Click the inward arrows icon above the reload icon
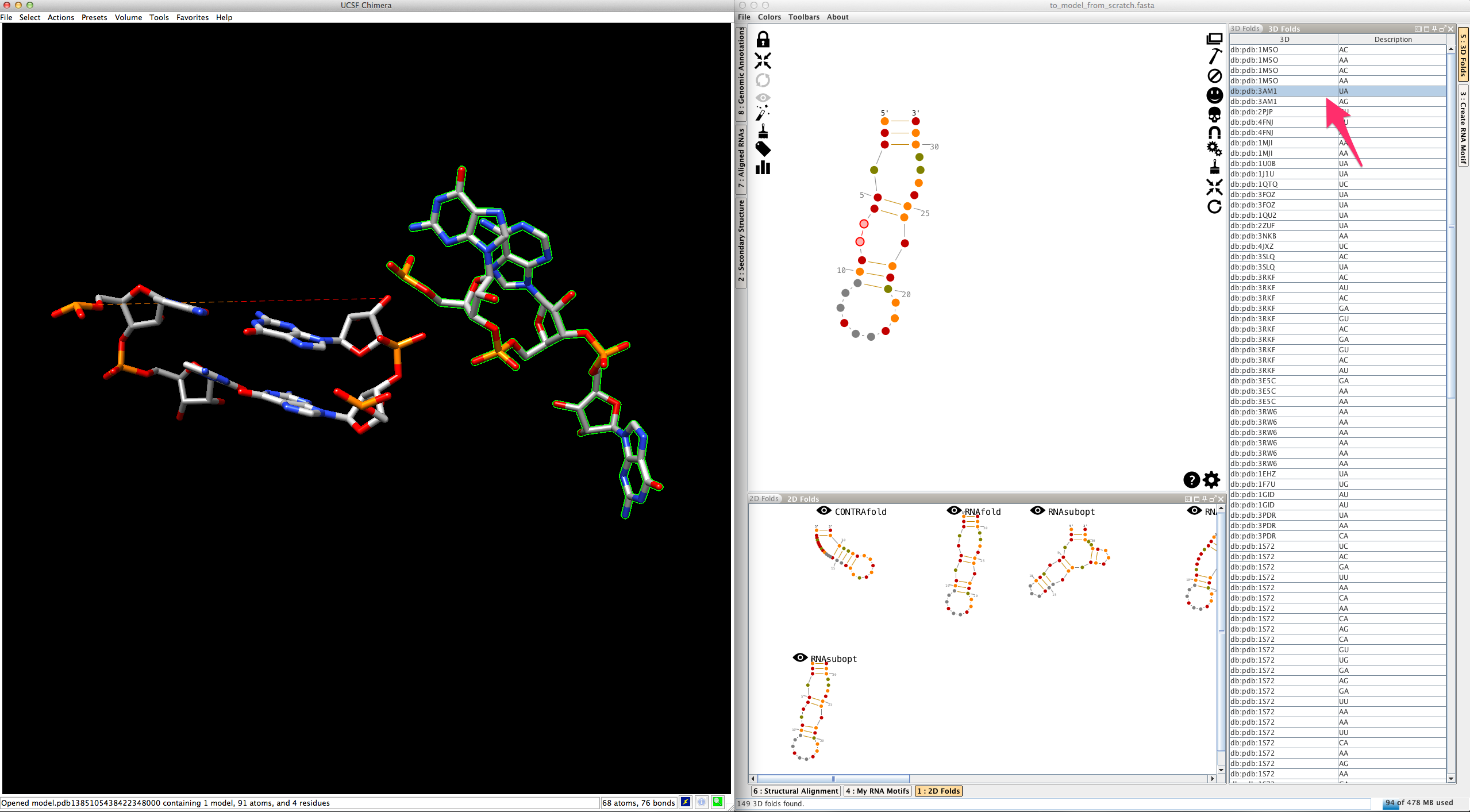Image resolution: width=1470 pixels, height=812 pixels. point(1214,187)
